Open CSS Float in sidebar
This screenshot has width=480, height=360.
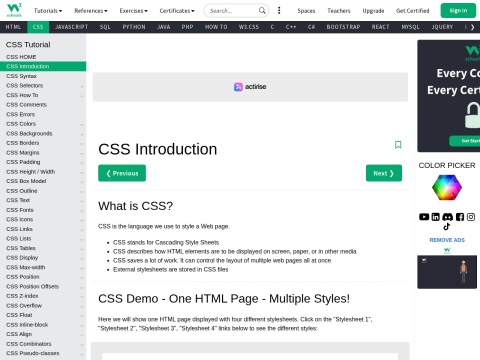[43, 315]
